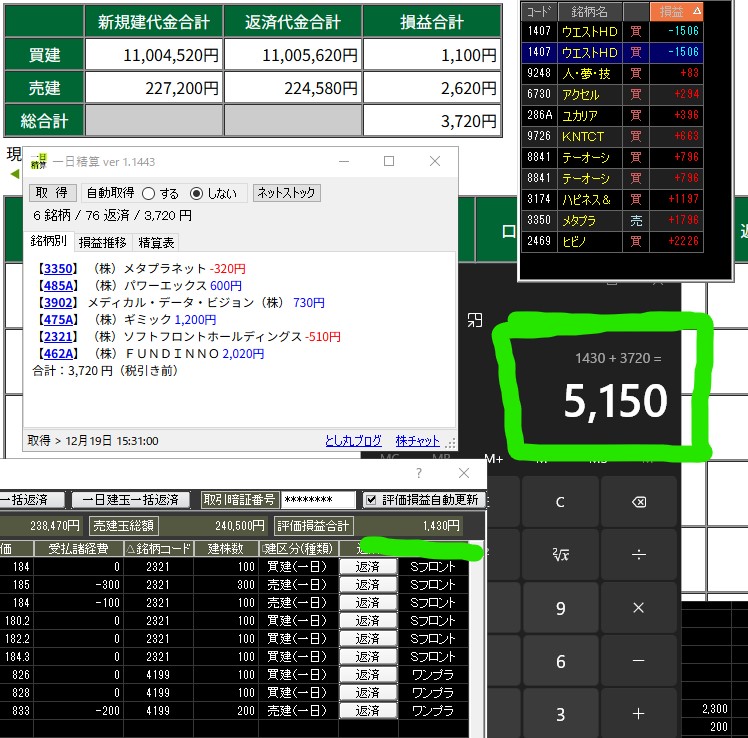The height and width of the screenshot is (738, 748).
Task: Click the 取得 button
Action: (52, 193)
